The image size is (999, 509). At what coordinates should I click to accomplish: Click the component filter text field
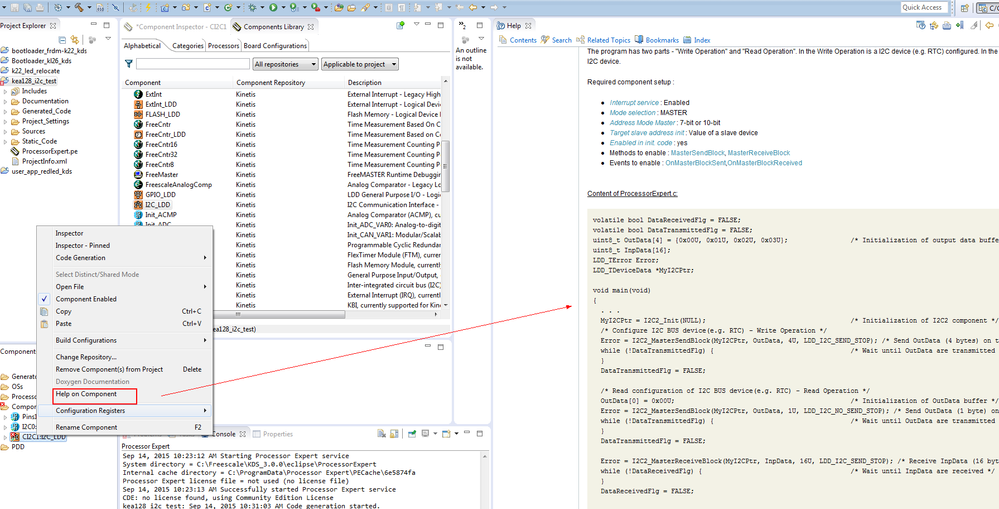(192, 64)
